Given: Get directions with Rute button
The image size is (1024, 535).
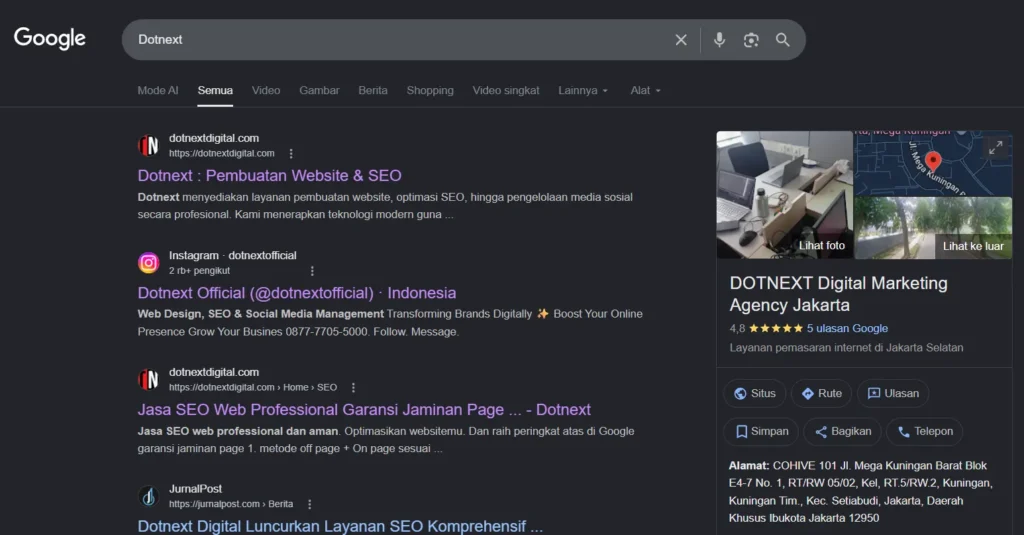Looking at the screenshot, I should pyautogui.click(x=822, y=393).
